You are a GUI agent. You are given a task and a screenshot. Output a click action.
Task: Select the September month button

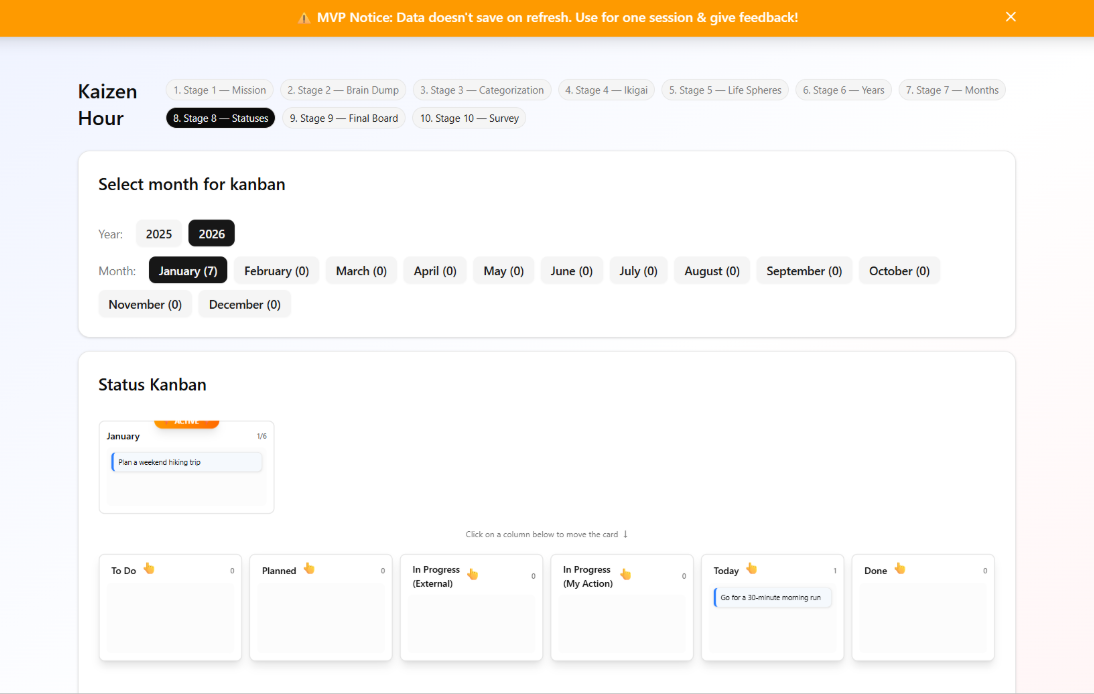pyautogui.click(x=804, y=270)
